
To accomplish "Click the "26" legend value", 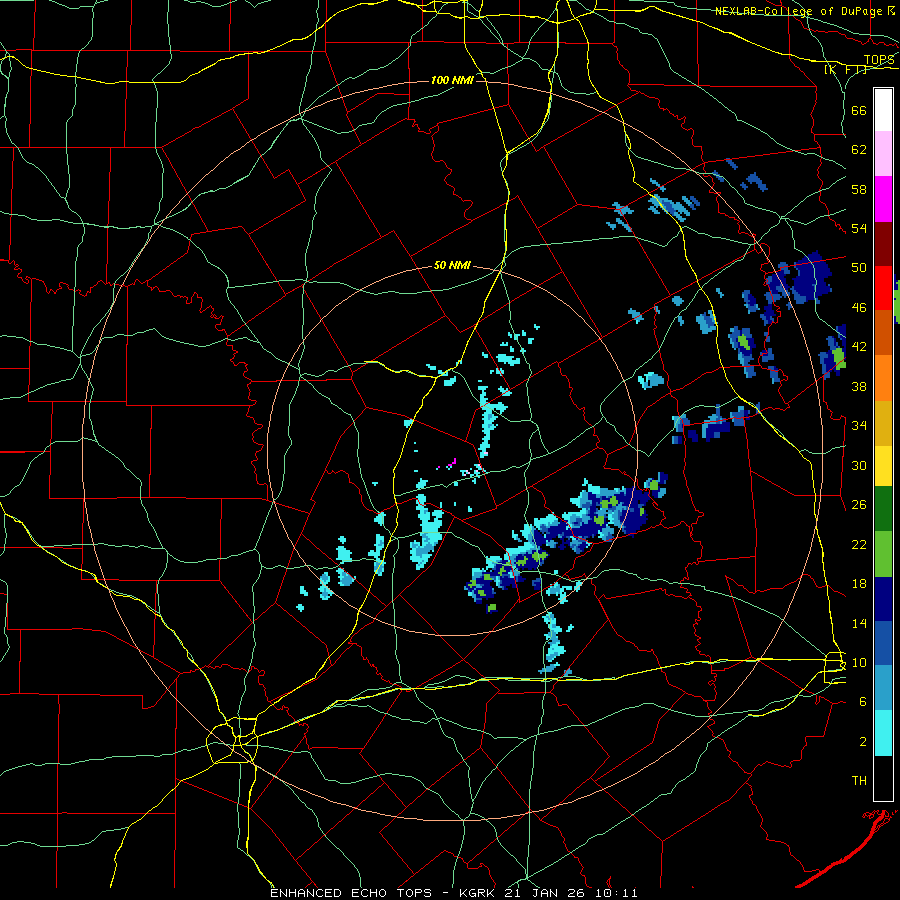I will (859, 505).
